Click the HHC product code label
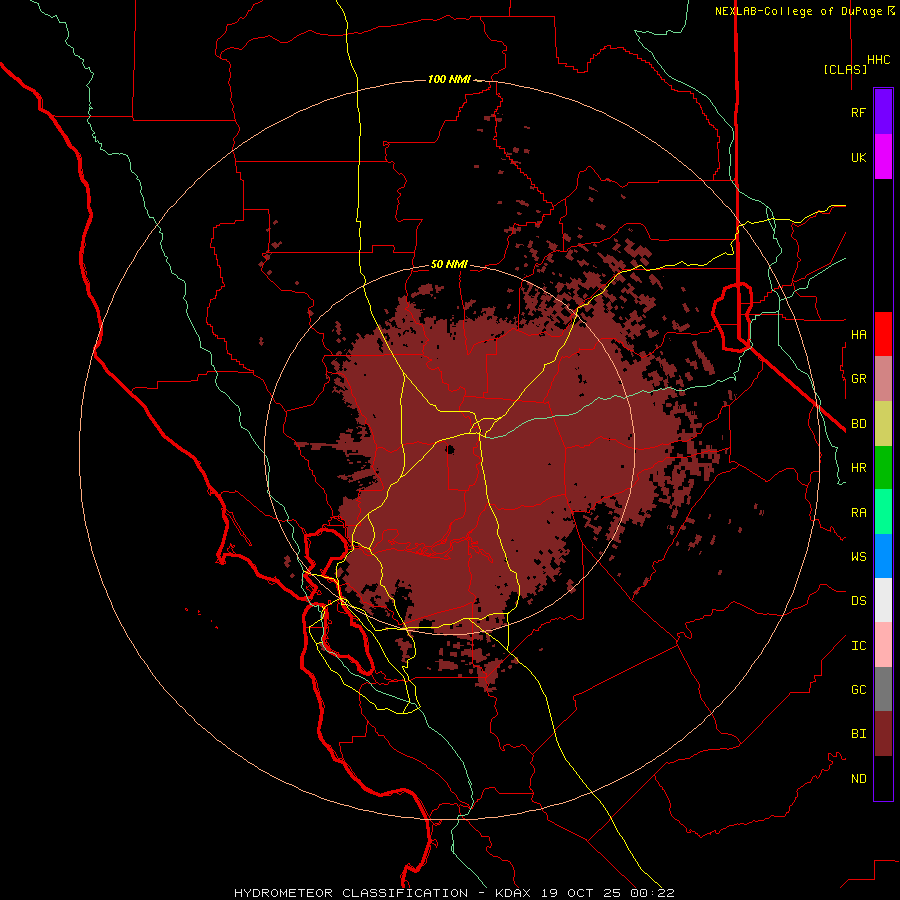The width and height of the screenshot is (900, 900). click(878, 60)
